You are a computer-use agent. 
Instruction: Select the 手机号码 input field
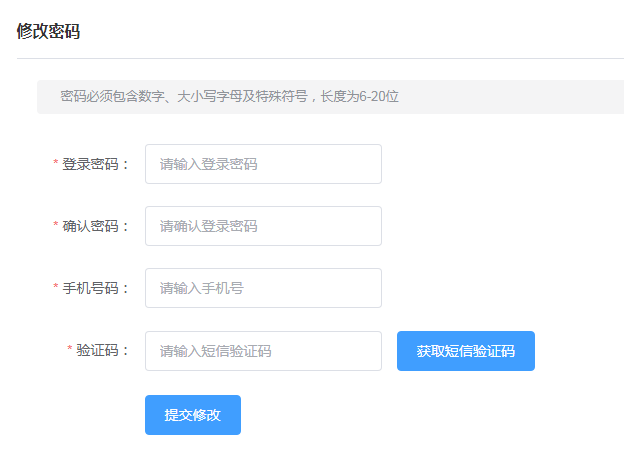pyautogui.click(x=263, y=288)
